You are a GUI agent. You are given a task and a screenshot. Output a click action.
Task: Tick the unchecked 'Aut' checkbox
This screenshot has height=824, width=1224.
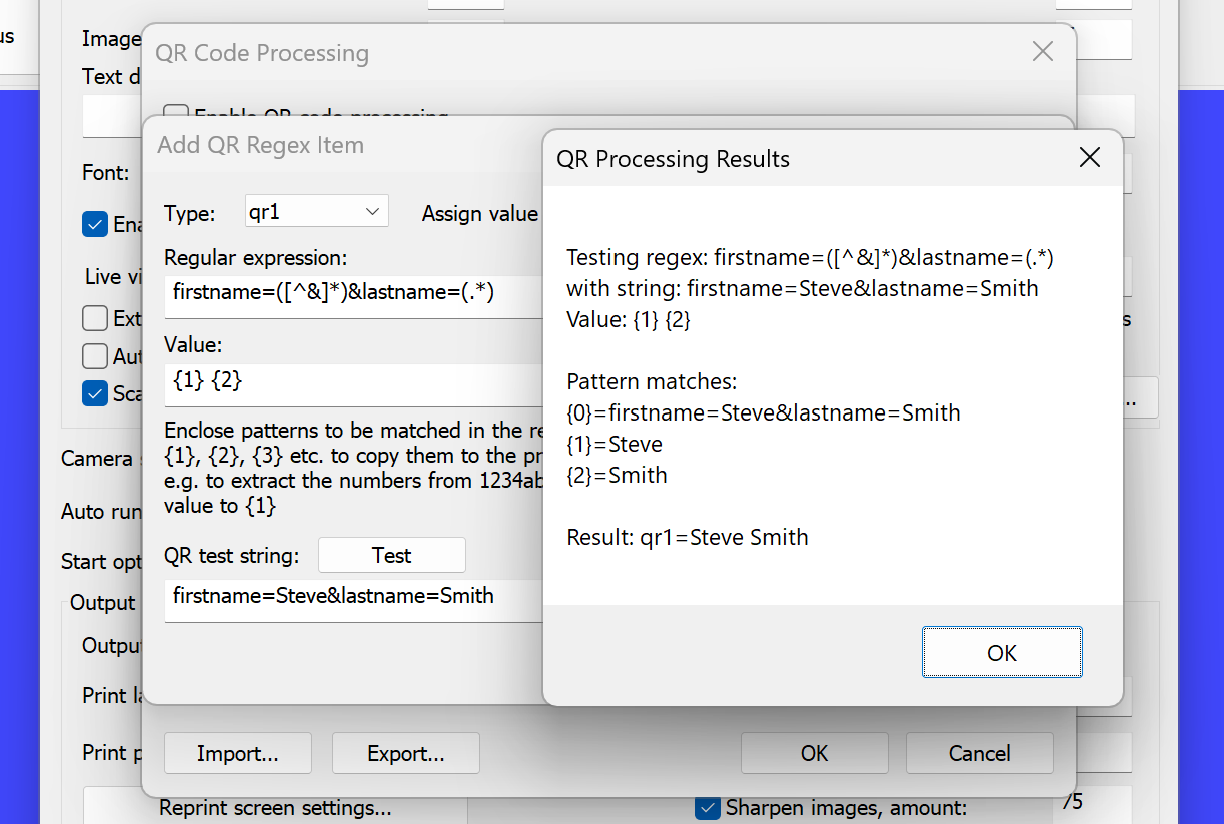[95, 356]
